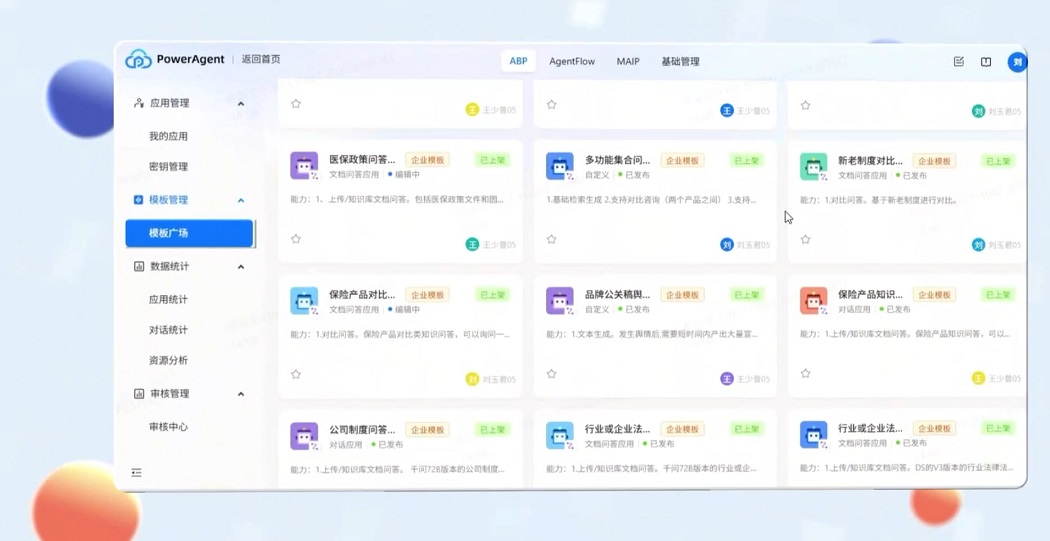Click 刘玉君05 avatar on 多功能集合问 card
The height and width of the screenshot is (541, 1050).
(727, 244)
